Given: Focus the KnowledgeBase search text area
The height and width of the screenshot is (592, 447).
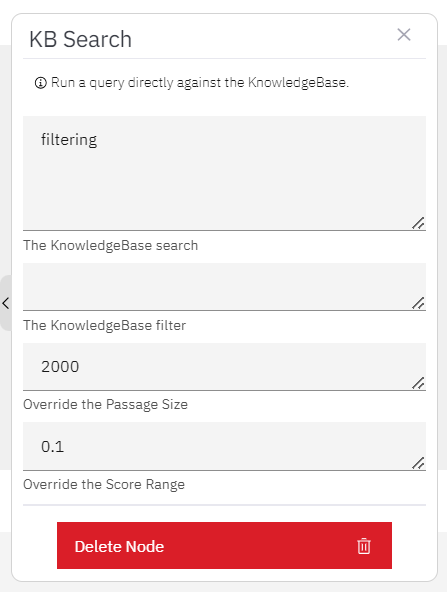Looking at the screenshot, I should (x=224, y=173).
